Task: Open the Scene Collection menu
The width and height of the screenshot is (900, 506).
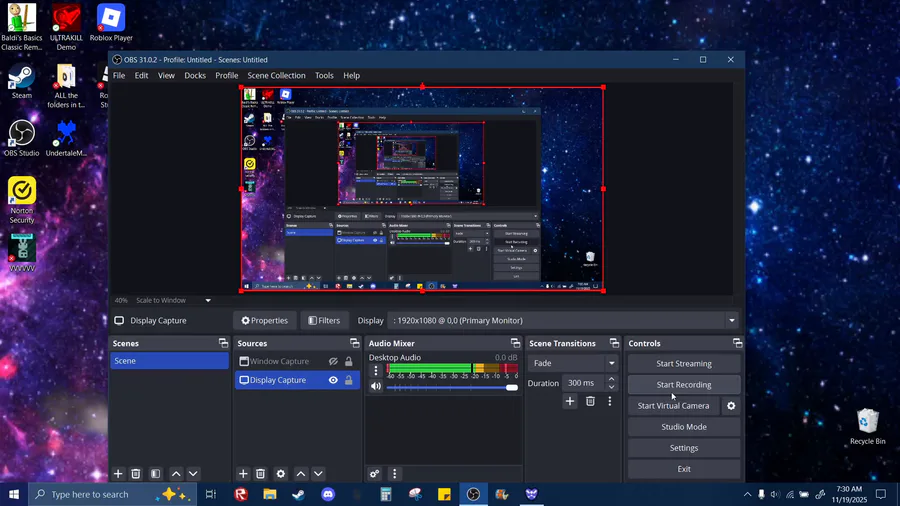Action: point(276,75)
